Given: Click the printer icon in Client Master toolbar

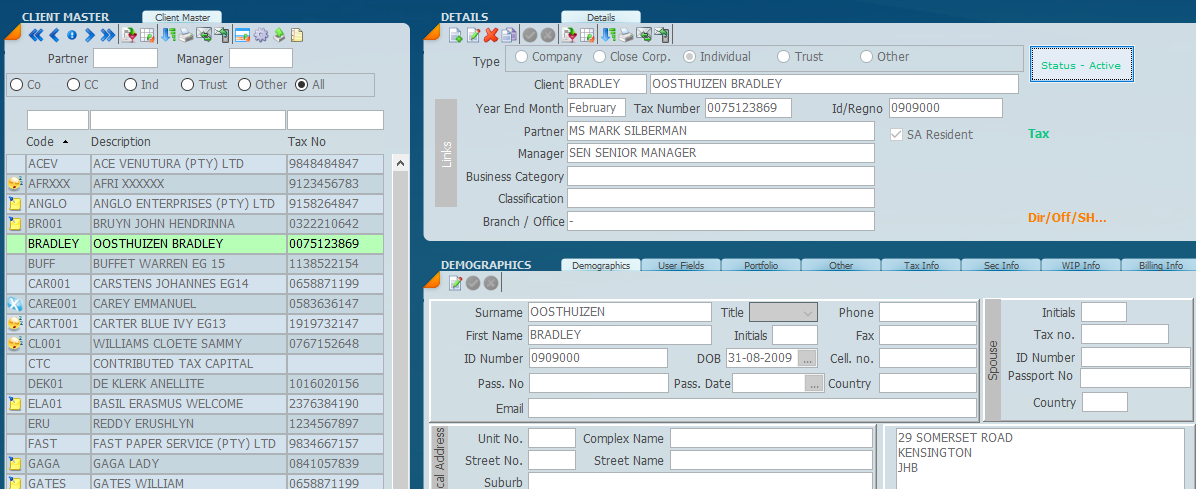Looking at the screenshot, I should [x=186, y=36].
